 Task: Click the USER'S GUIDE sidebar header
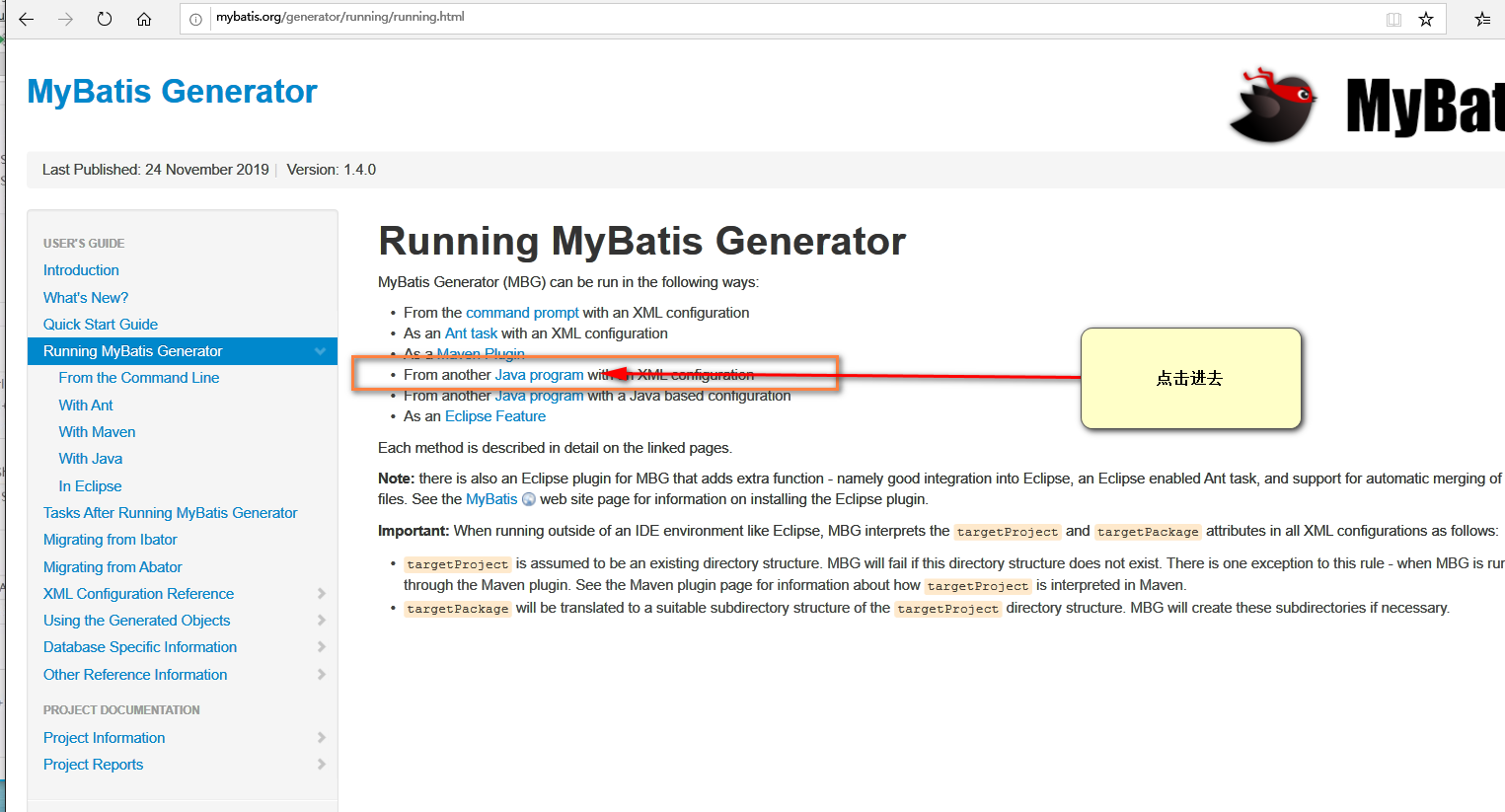pos(84,244)
